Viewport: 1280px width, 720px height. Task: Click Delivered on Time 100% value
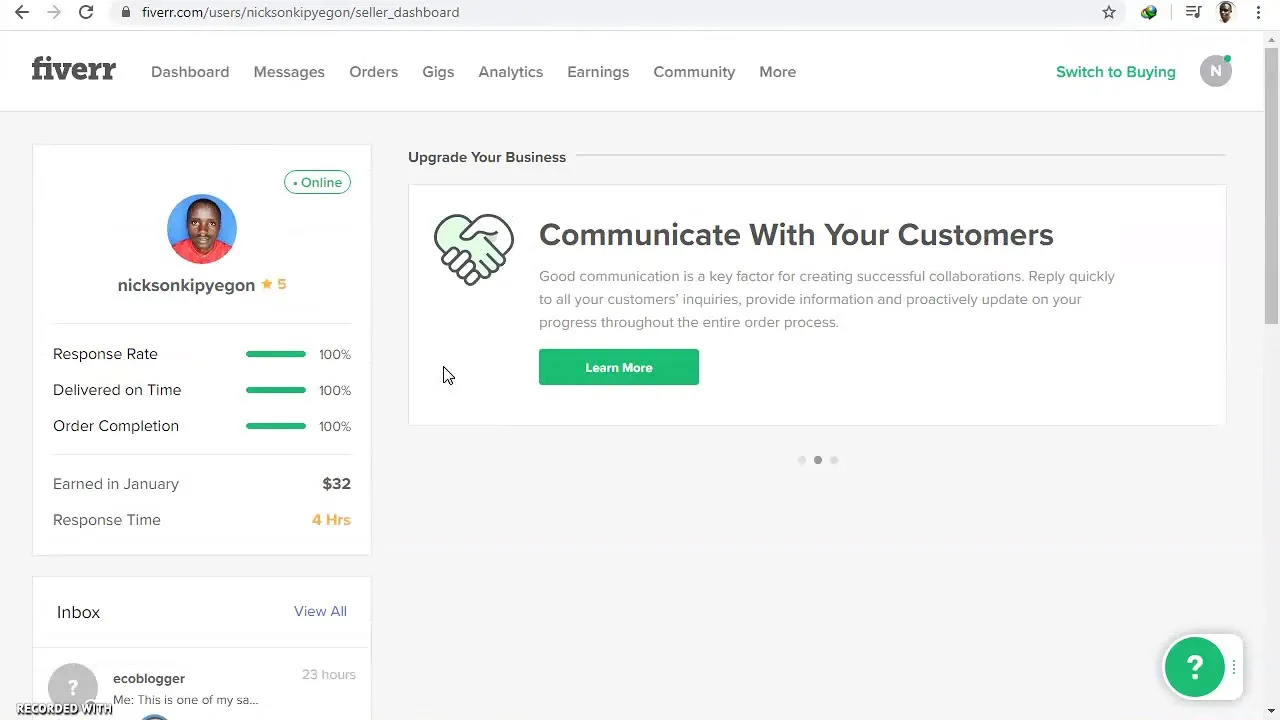pyautogui.click(x=335, y=391)
